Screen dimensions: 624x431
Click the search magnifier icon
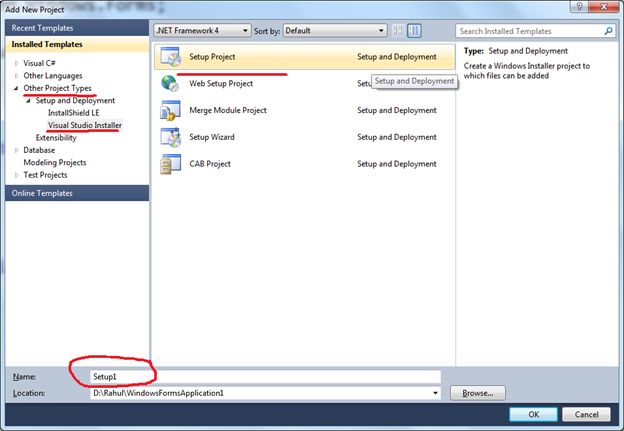point(608,31)
